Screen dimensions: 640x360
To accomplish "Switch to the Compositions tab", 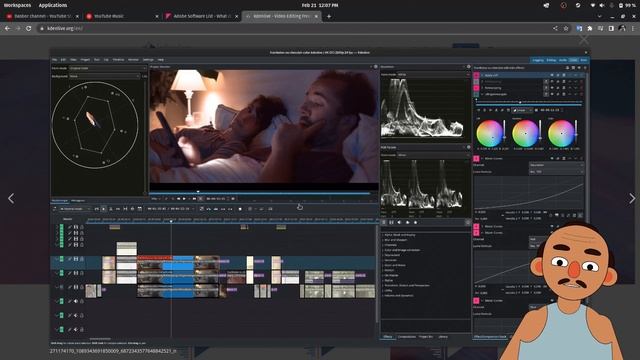I will click(407, 337).
